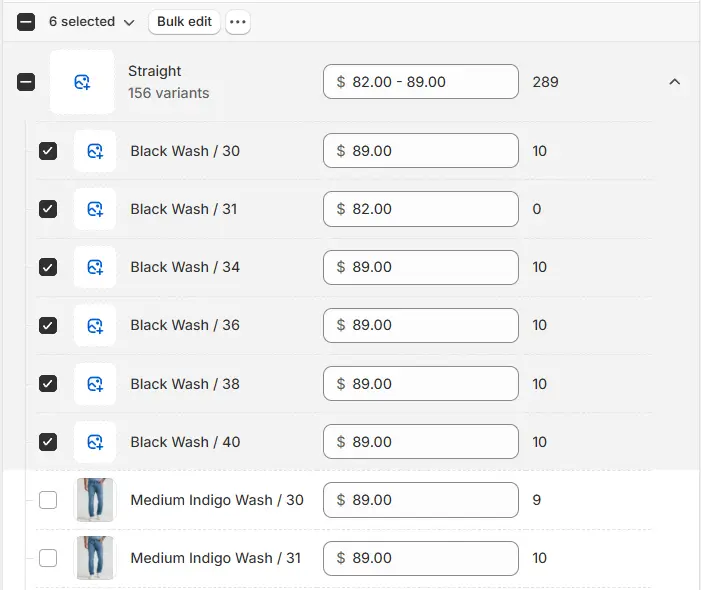The image size is (701, 590).
Task: Uncheck Black Wash / 40 variant
Action: [48, 442]
